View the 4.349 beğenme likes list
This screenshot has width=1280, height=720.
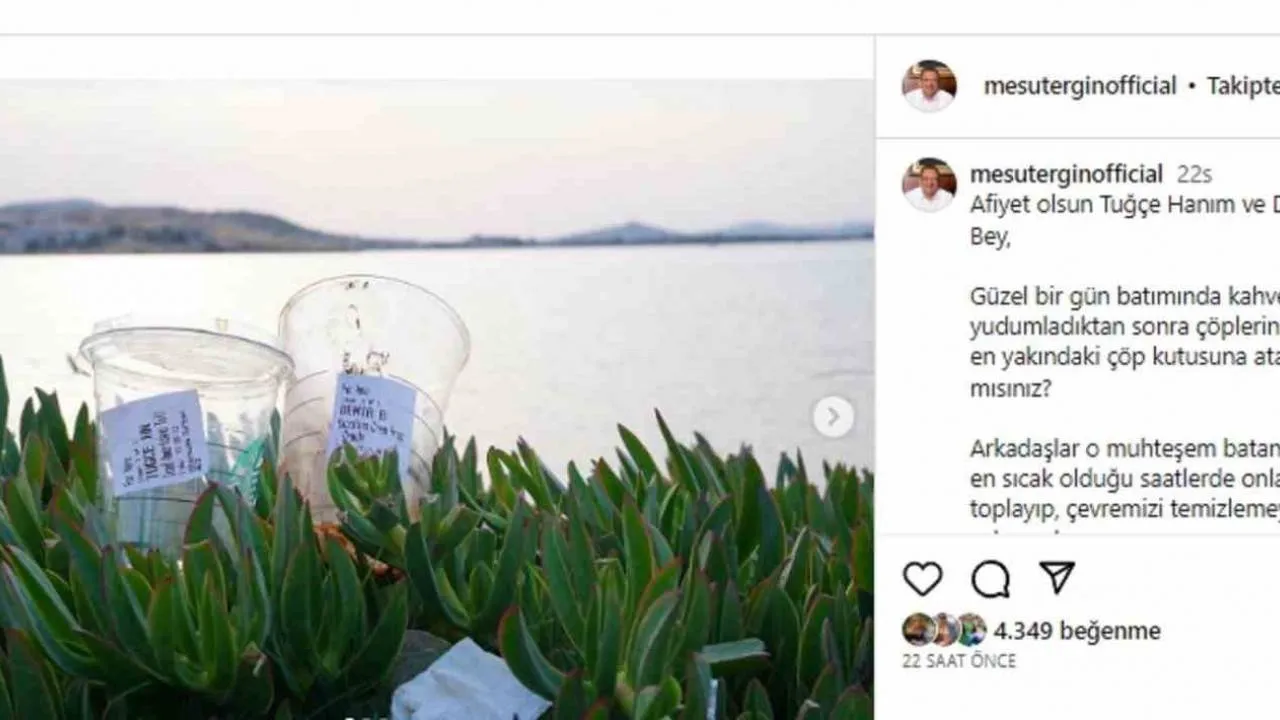[x=1077, y=631]
